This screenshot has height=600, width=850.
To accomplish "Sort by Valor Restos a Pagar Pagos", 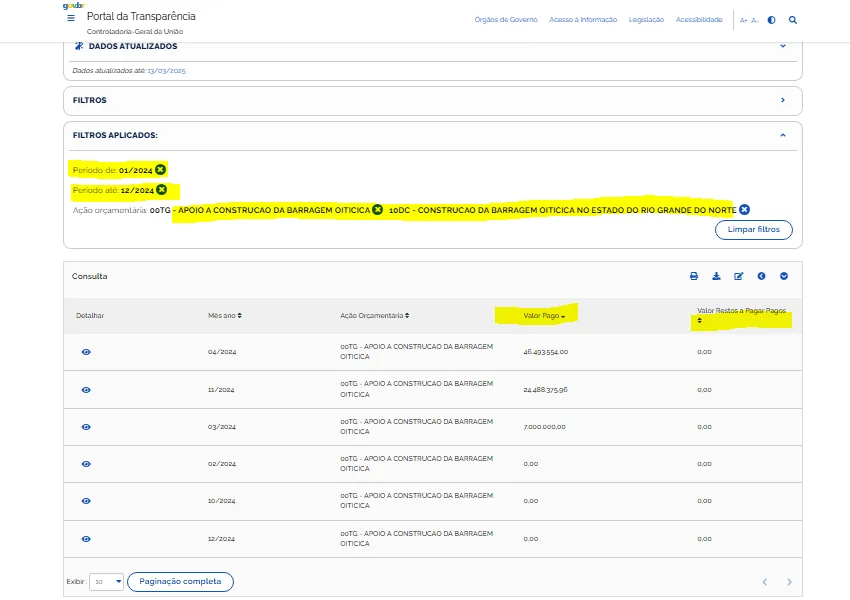I will (x=741, y=315).
